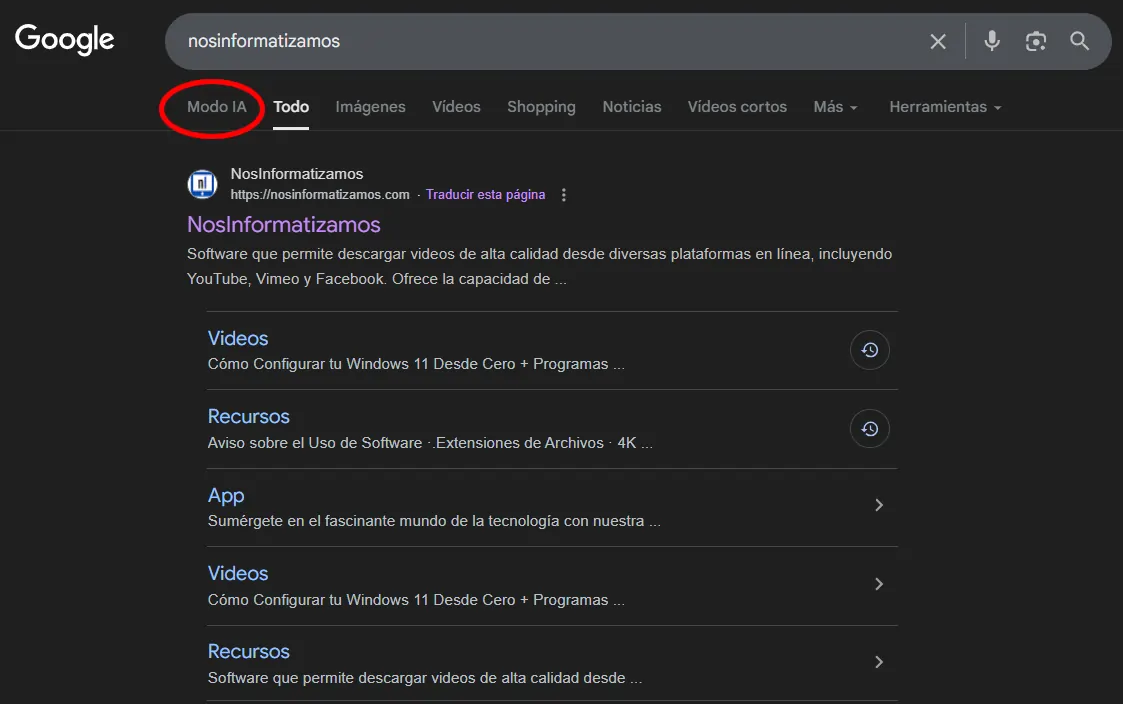1123x704 pixels.
Task: Click the https://nosinformatizamos.com URL text
Action: coord(320,195)
